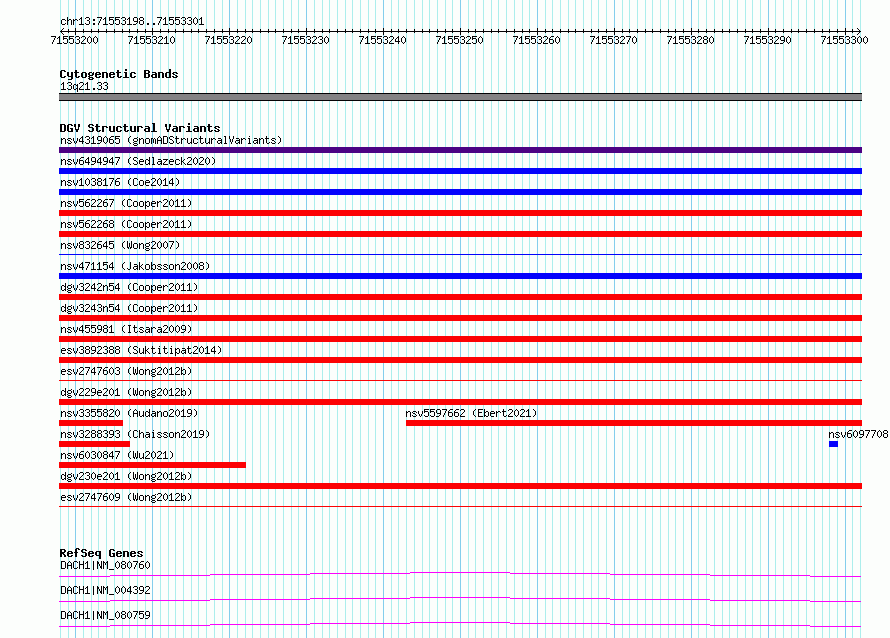Open variant nsv455981 (Itsara2009) label
Viewport: 890px width, 638px height.
(x=126, y=329)
